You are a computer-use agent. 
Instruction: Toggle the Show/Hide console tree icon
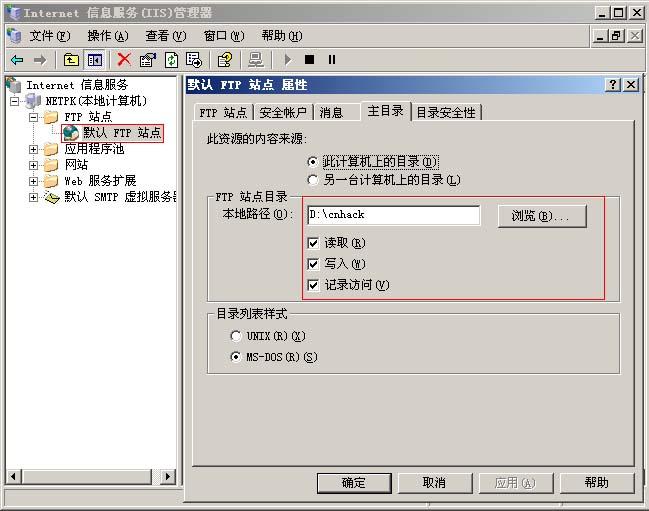(x=94, y=60)
